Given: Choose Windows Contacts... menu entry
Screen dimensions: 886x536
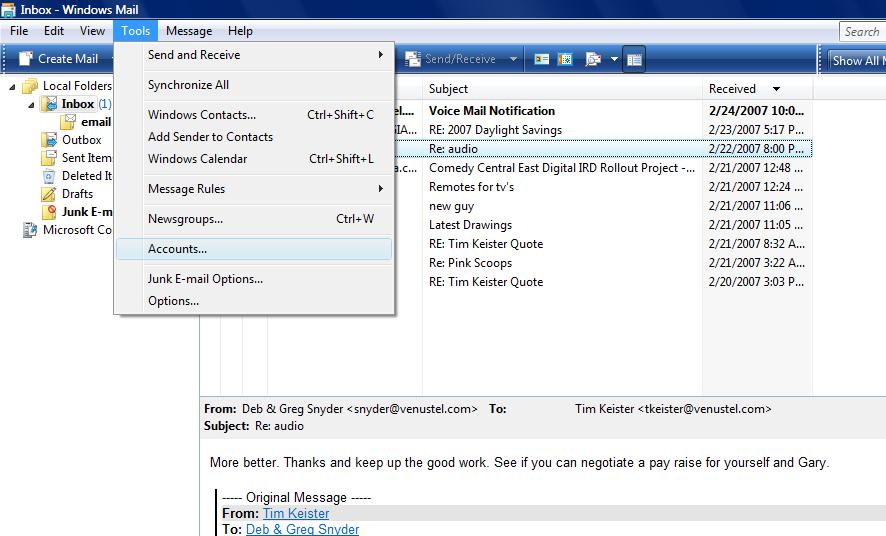Looking at the screenshot, I should (x=254, y=115).
